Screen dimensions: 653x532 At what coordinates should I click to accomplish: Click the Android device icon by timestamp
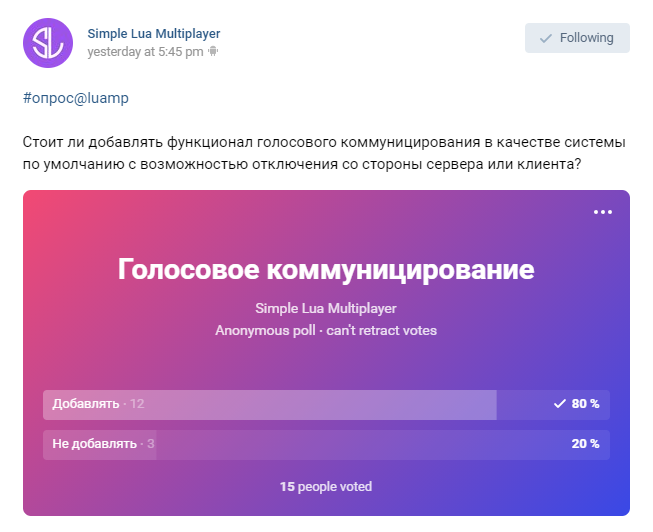pos(213,51)
